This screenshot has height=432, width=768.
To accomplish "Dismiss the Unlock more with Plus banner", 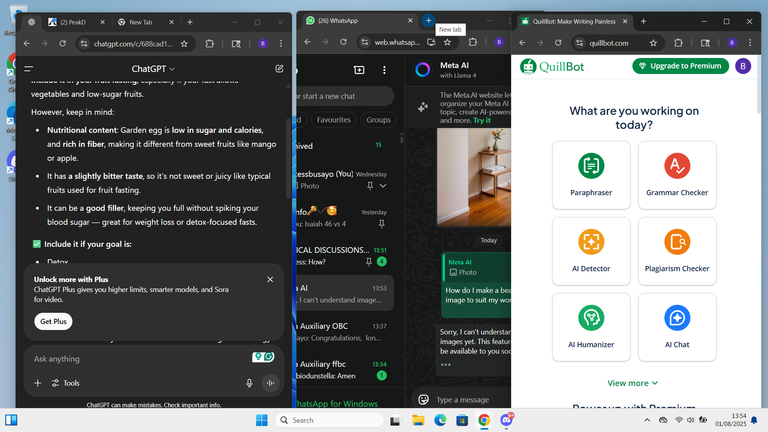I will point(270,279).
